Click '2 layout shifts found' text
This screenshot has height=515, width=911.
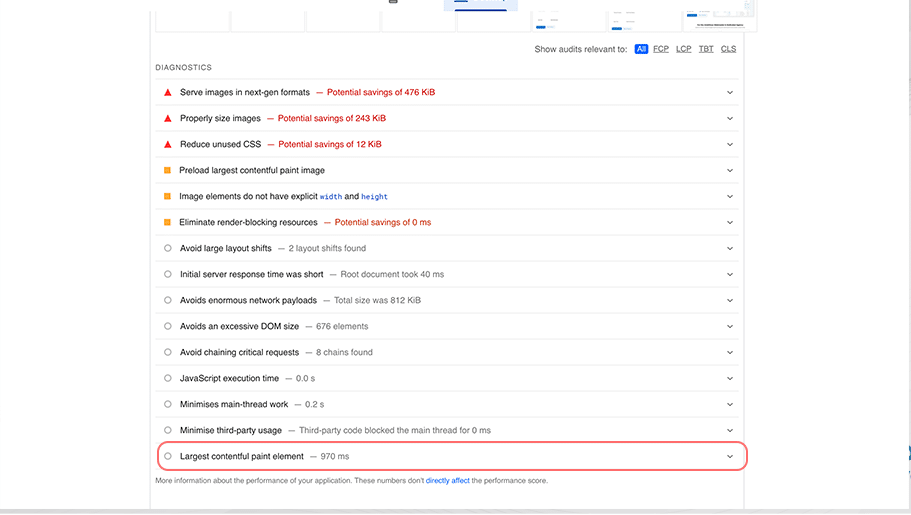[327, 248]
